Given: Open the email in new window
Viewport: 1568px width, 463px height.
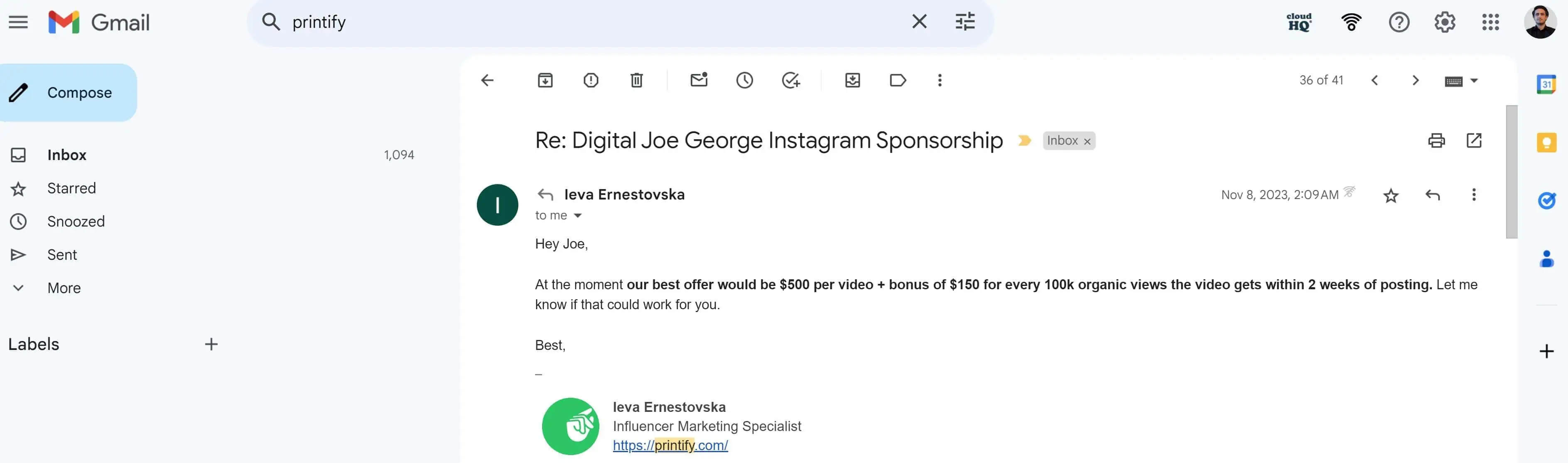Looking at the screenshot, I should pos(1474,141).
